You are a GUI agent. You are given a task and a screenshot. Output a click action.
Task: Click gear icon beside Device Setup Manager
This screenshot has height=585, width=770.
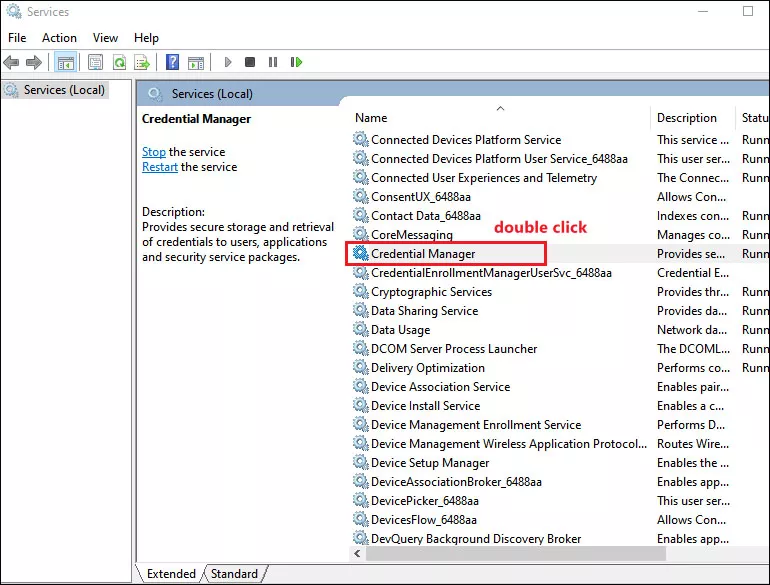[x=360, y=462]
